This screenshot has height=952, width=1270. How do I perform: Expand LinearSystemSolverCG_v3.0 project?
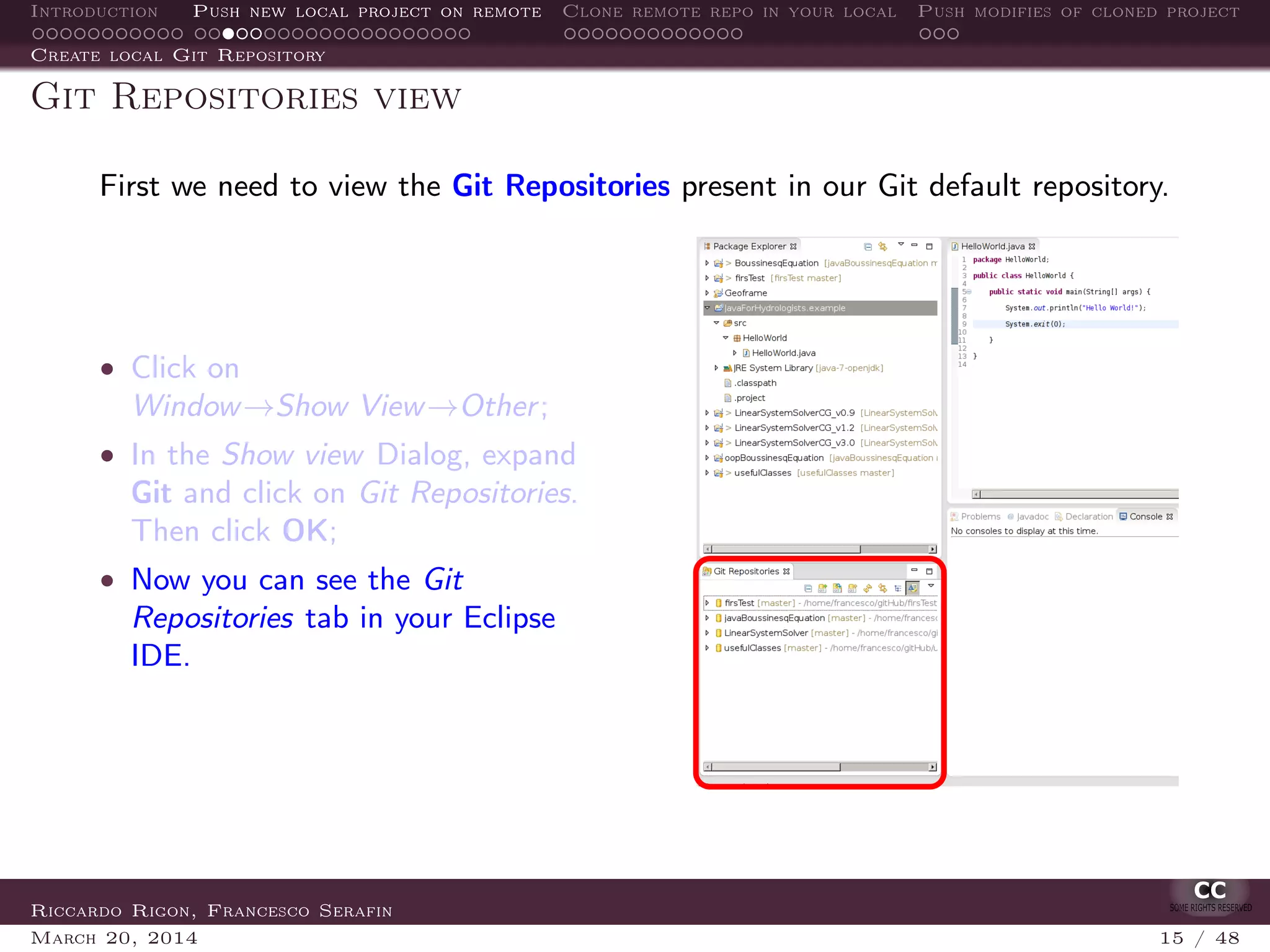tap(707, 443)
